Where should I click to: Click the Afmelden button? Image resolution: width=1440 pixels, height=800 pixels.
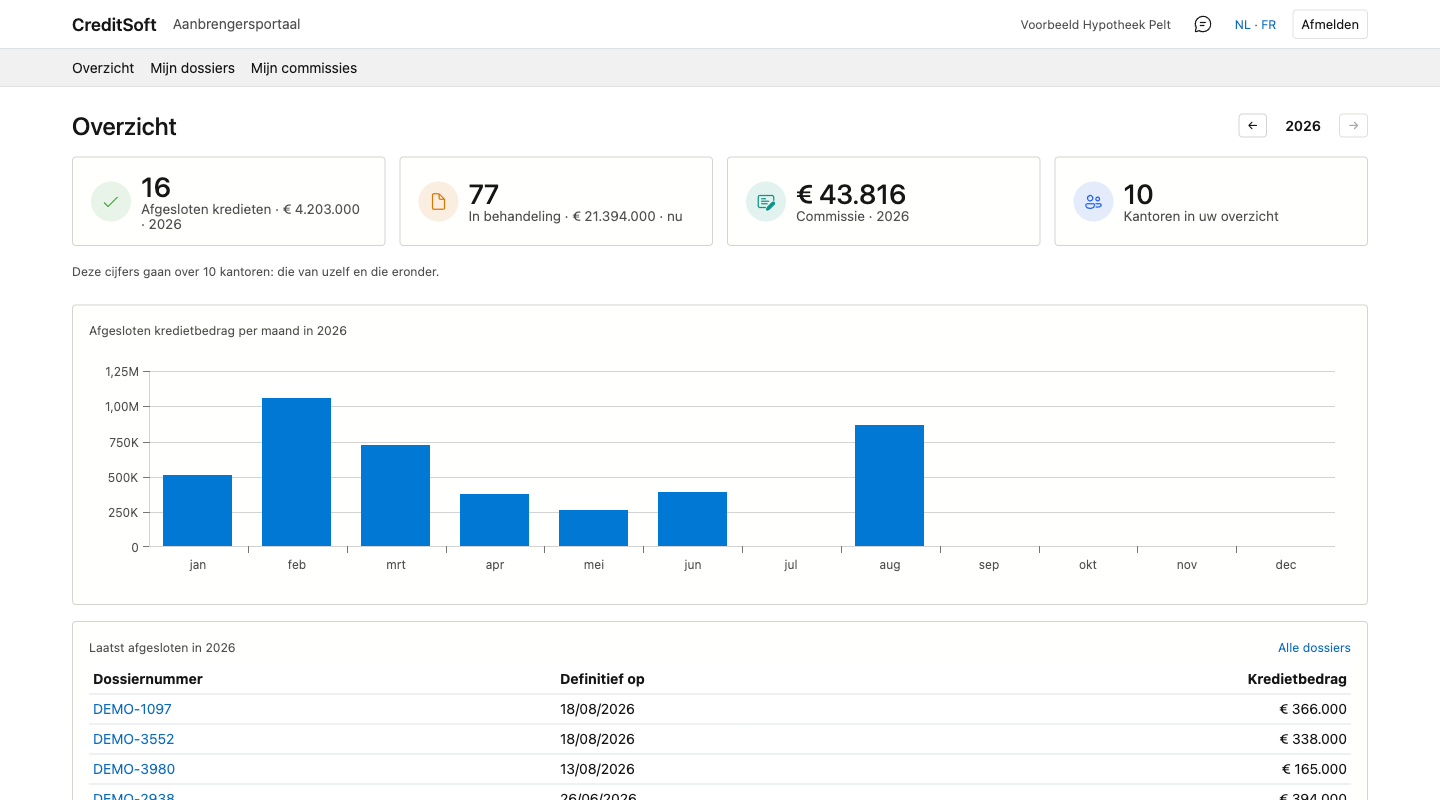(1330, 24)
